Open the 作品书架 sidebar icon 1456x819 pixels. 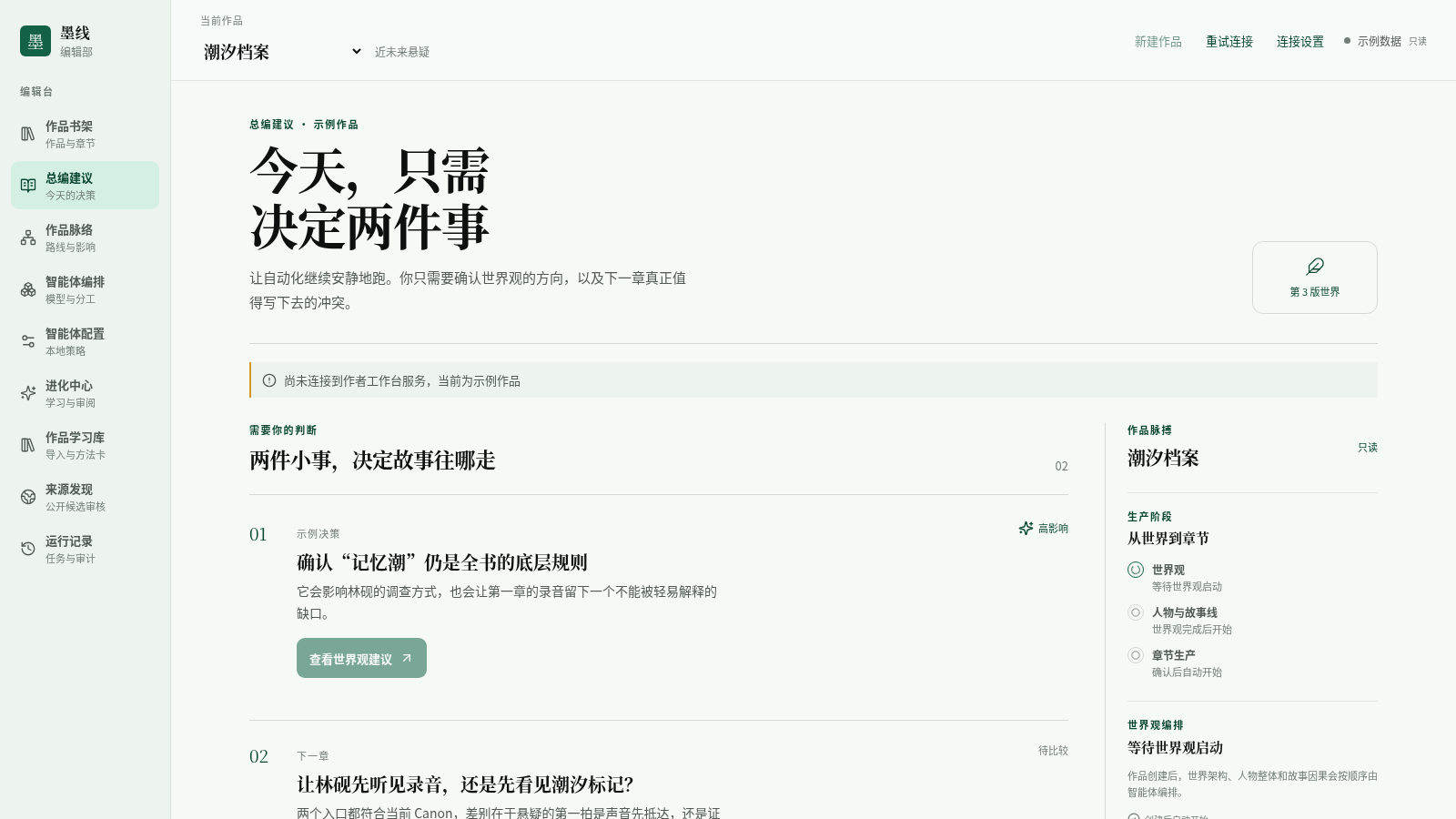pos(28,134)
